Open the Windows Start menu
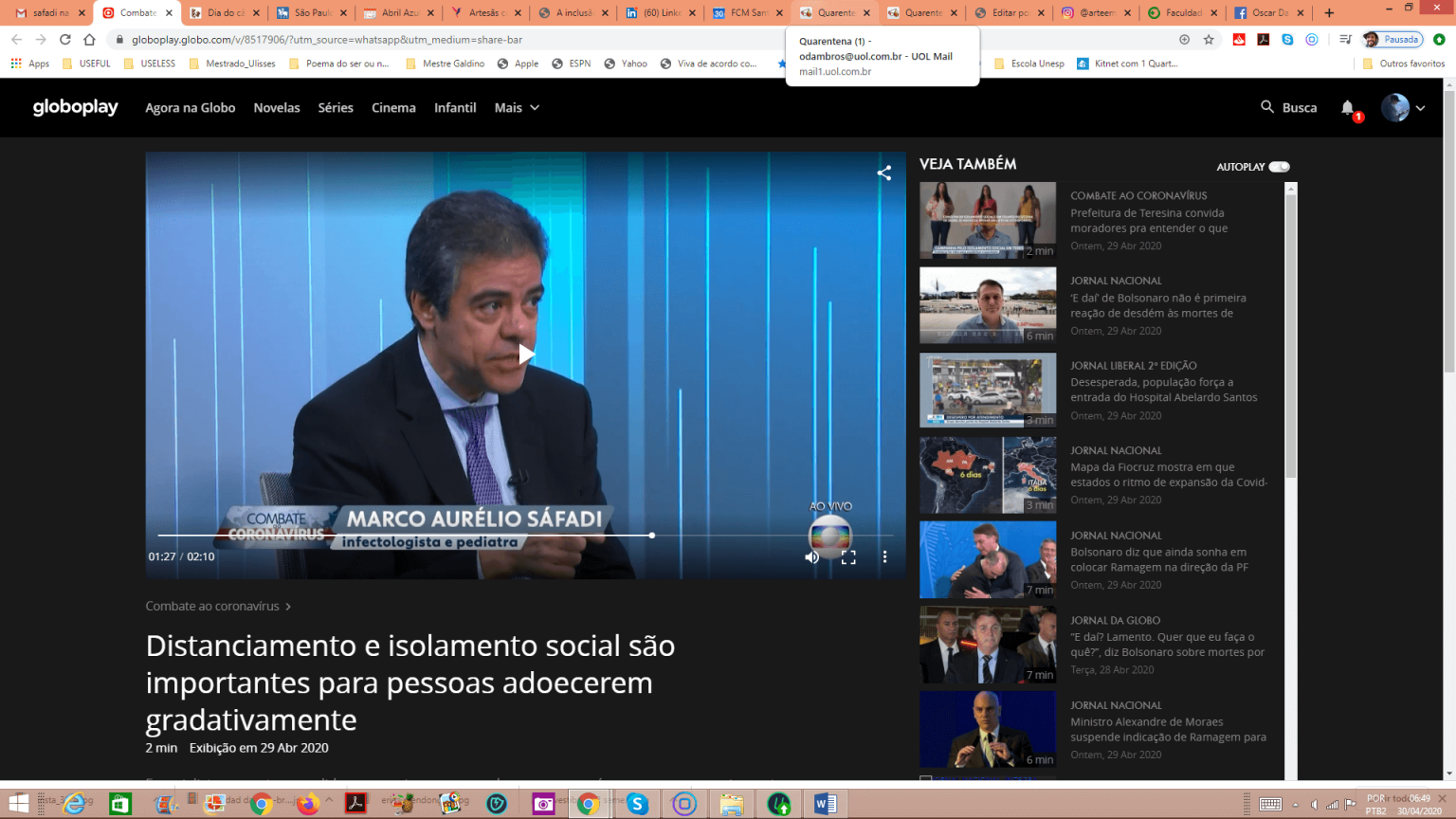Image resolution: width=1456 pixels, height=819 pixels. point(19,804)
